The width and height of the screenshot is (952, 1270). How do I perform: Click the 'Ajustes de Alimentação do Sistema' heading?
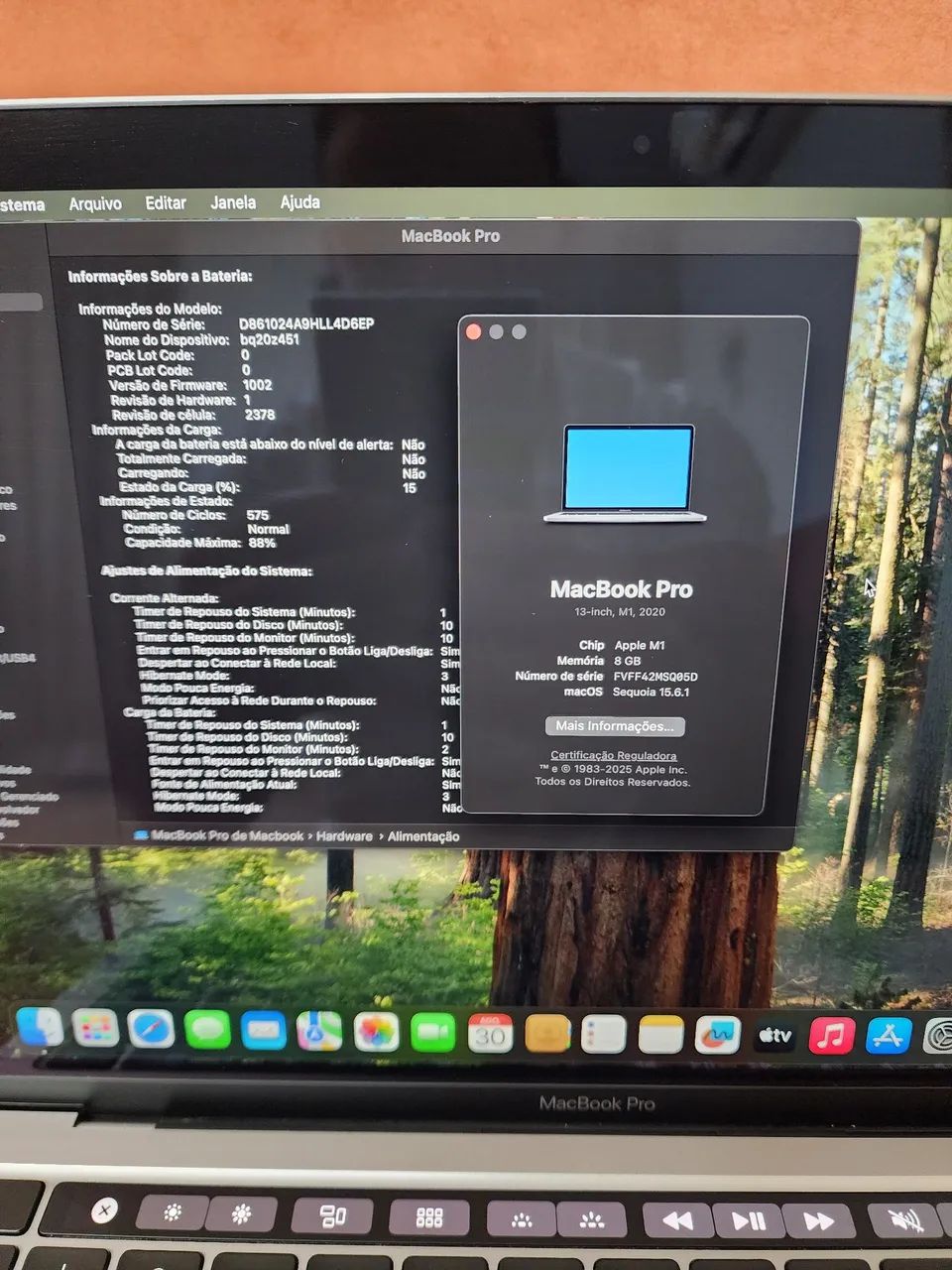(x=206, y=571)
